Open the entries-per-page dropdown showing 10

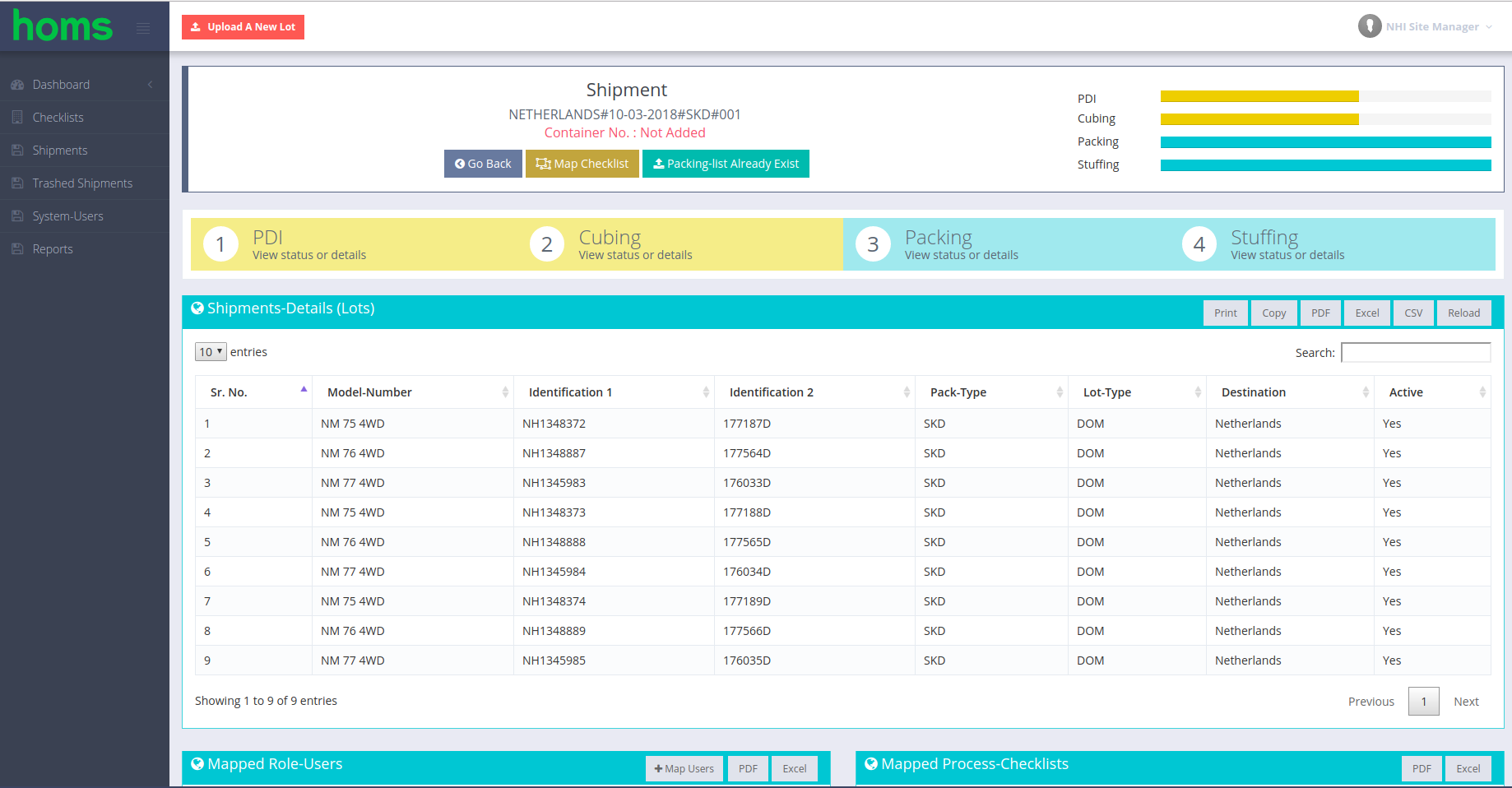[x=211, y=352]
